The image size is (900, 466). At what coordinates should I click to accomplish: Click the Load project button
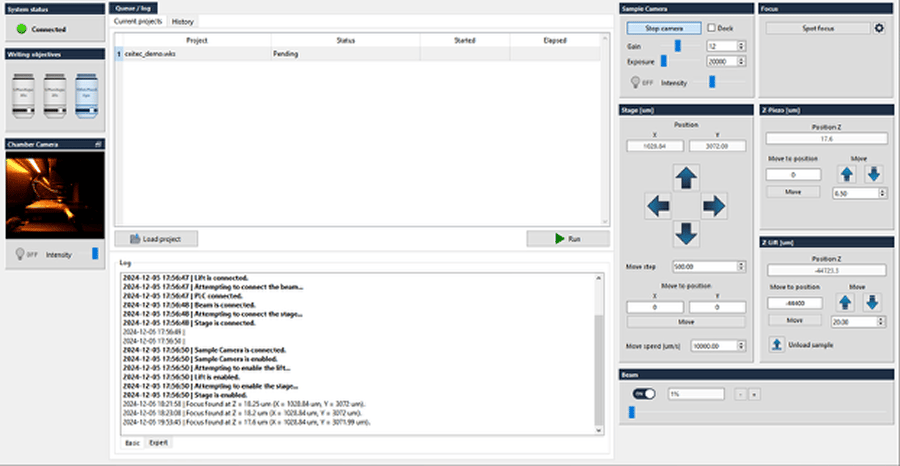pyautogui.click(x=156, y=239)
